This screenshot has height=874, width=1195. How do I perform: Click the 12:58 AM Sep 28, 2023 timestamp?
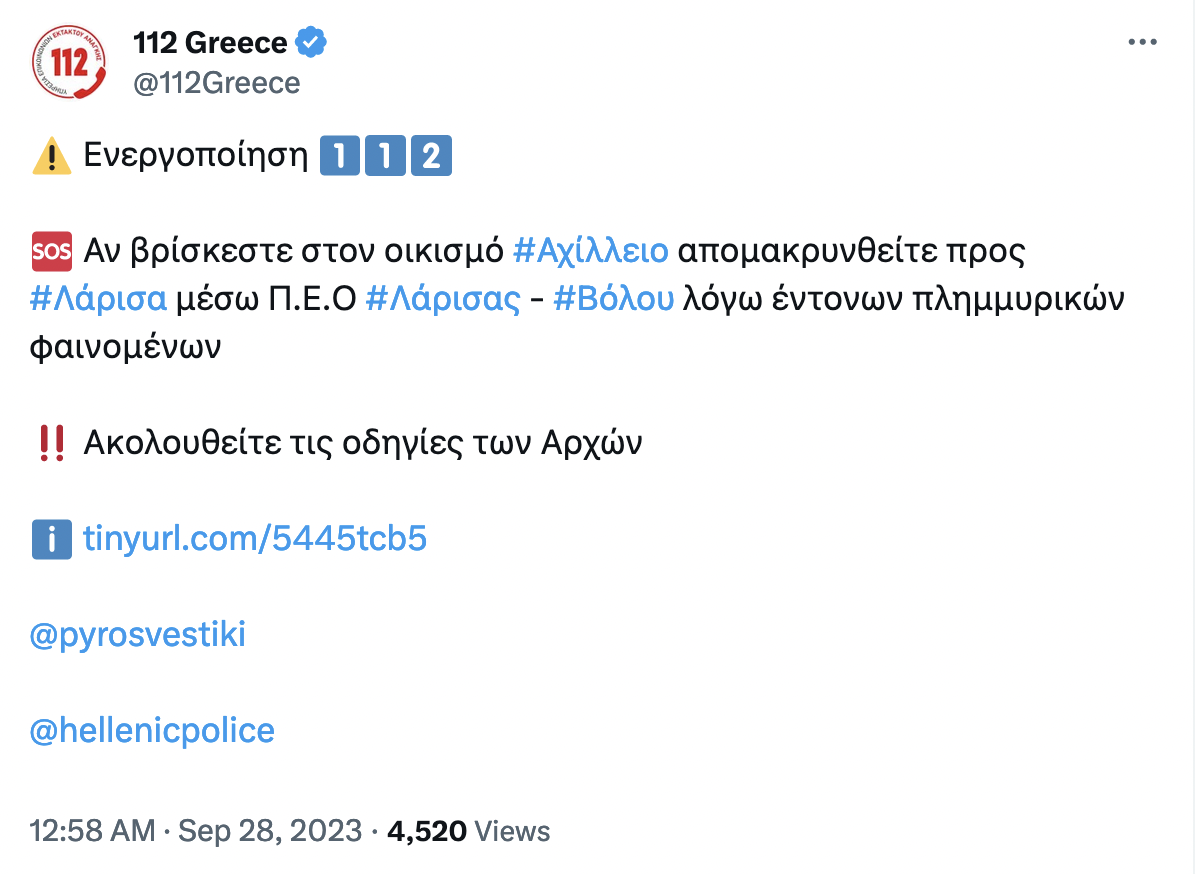point(195,831)
